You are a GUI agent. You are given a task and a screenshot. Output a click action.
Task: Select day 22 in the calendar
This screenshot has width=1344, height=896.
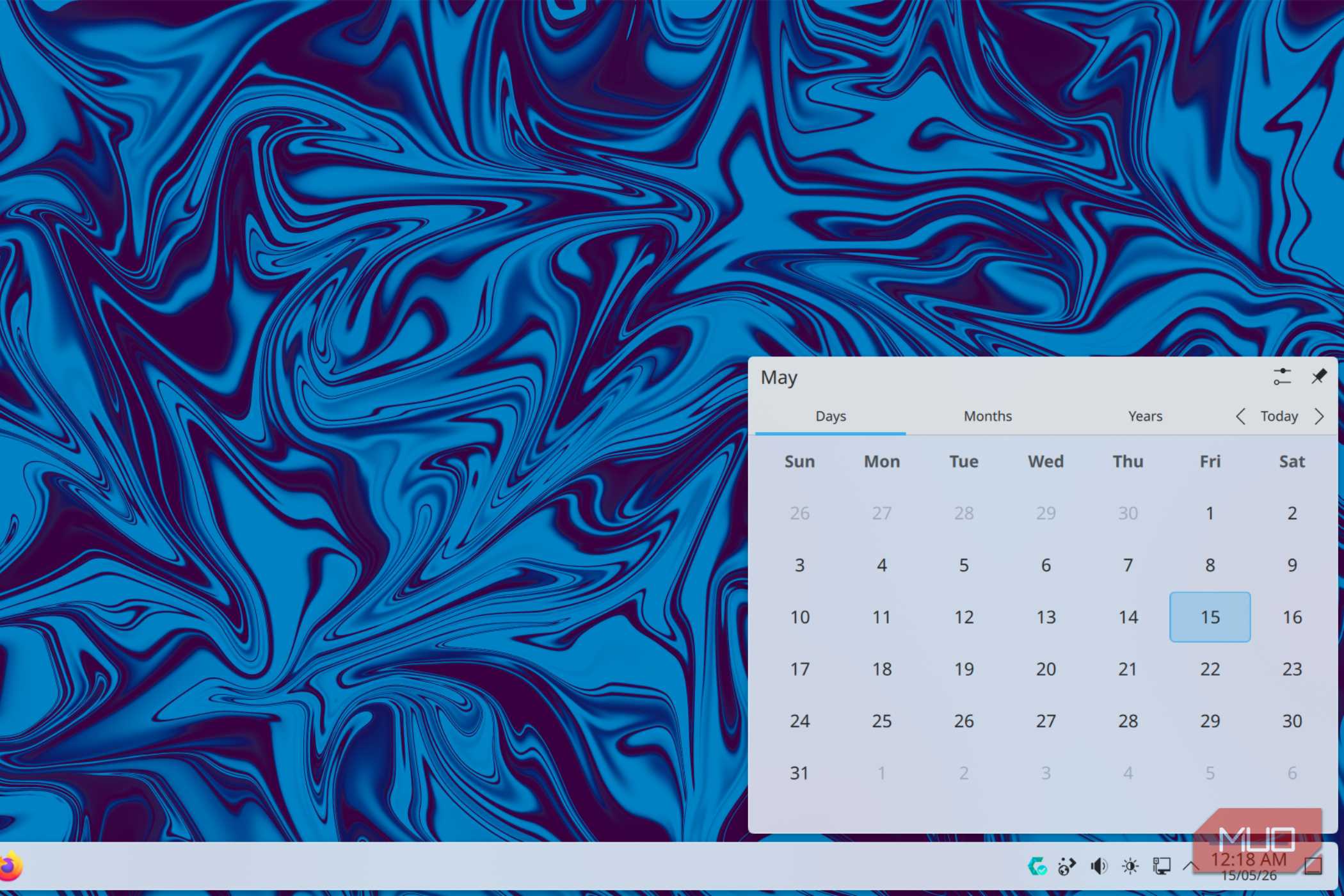1210,669
